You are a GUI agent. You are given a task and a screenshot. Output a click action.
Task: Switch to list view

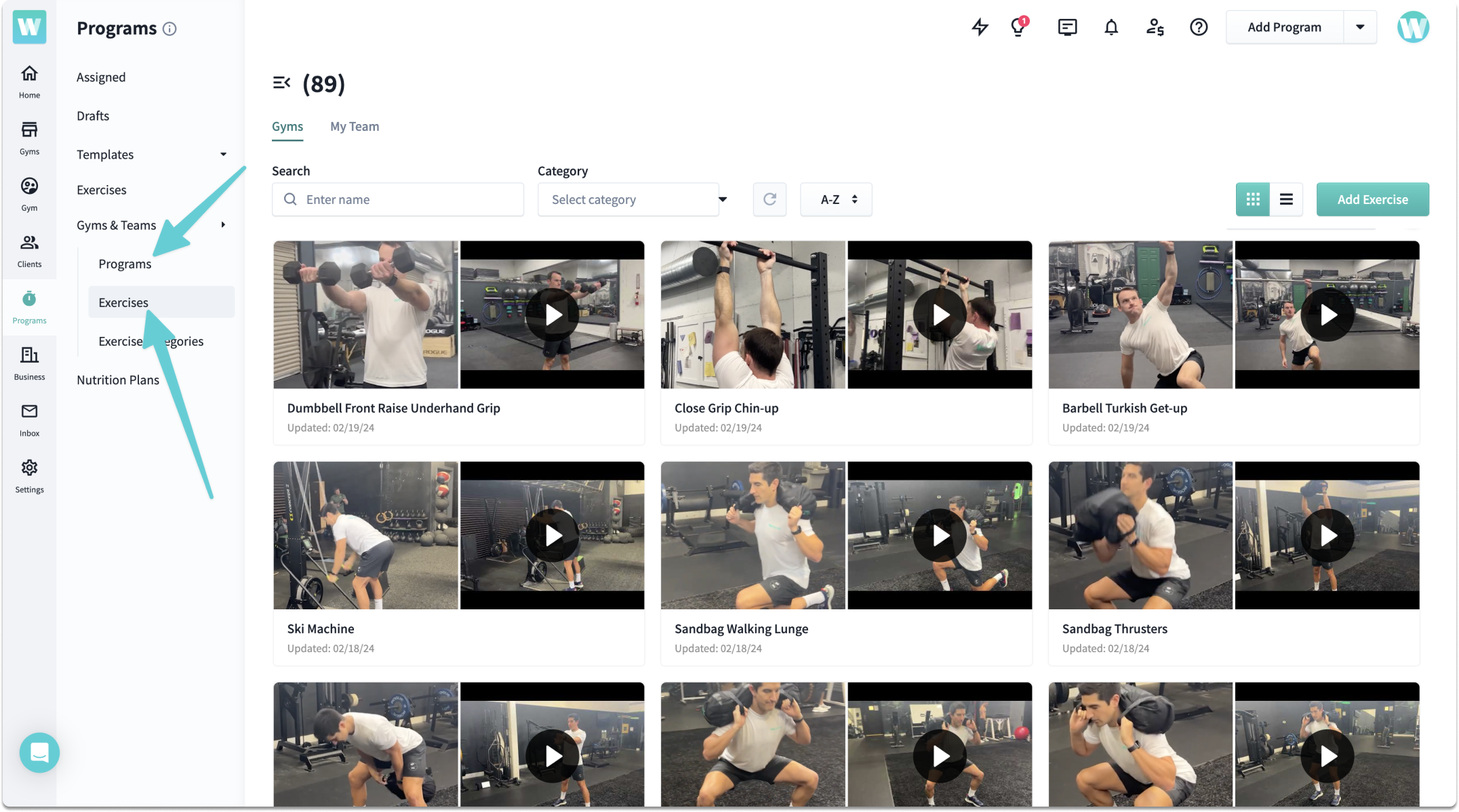[1286, 199]
